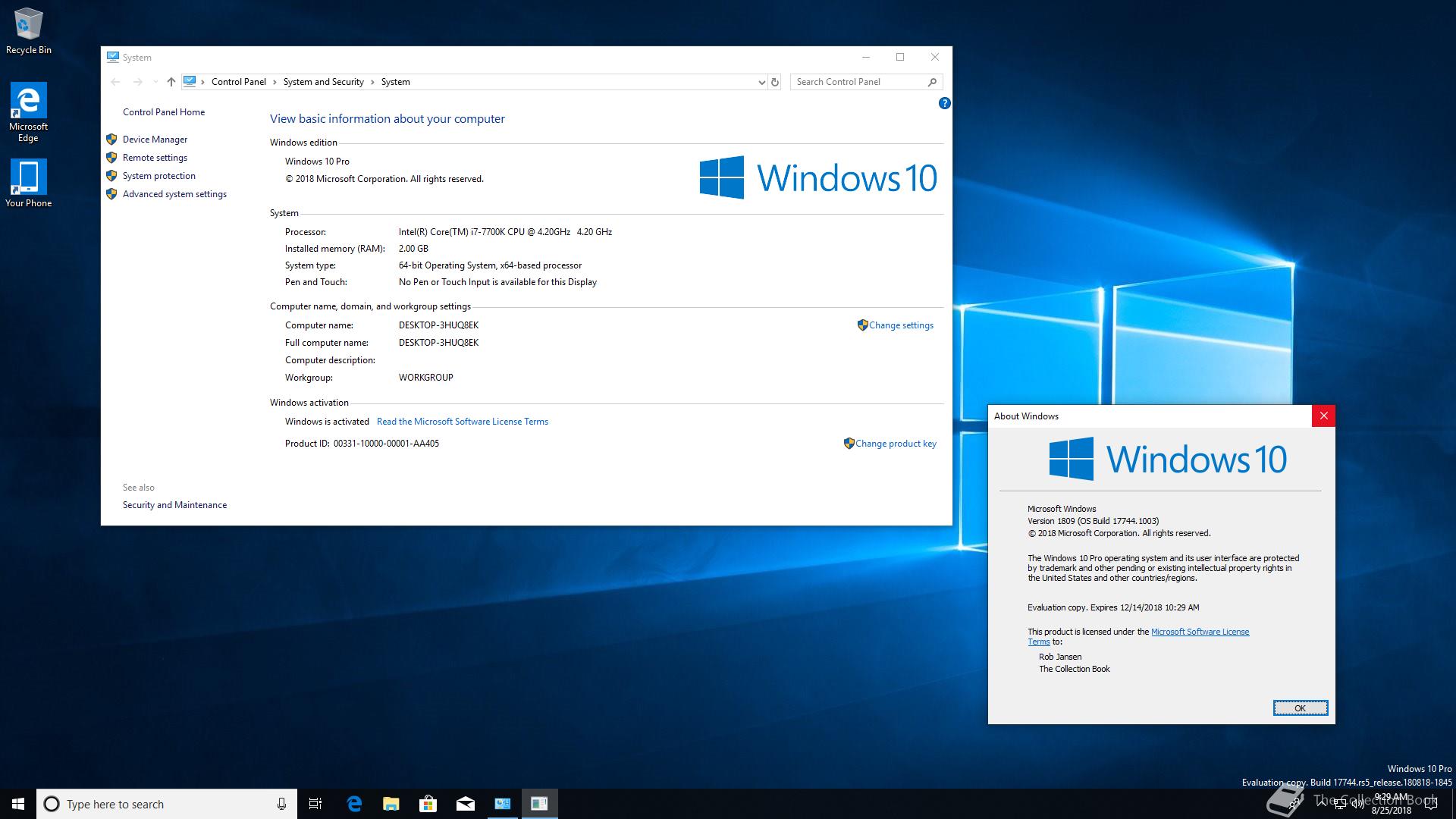1456x819 pixels.
Task: Click the Windows Start button
Action: [18, 804]
